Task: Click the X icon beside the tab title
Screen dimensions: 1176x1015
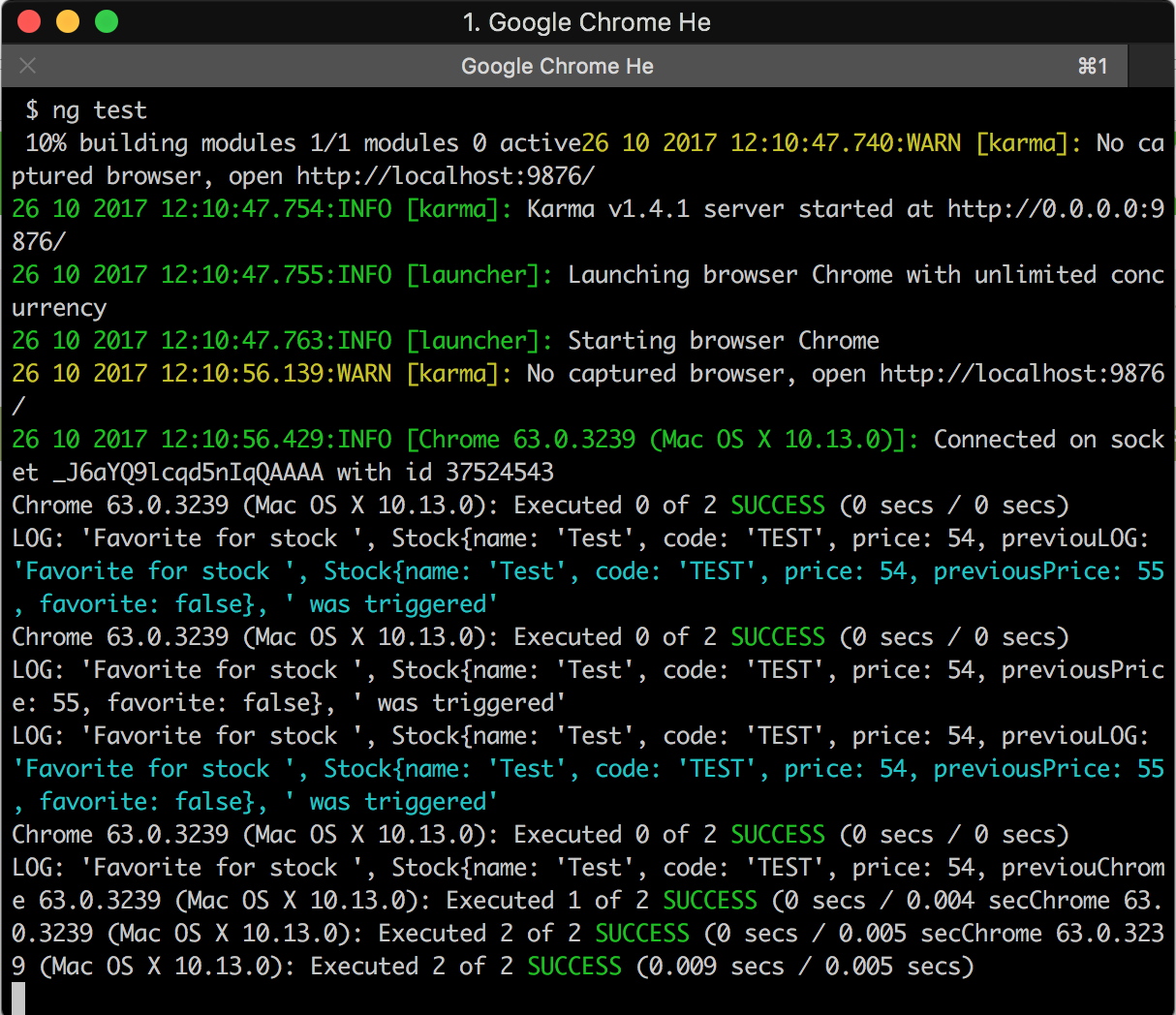Action: (x=27, y=66)
